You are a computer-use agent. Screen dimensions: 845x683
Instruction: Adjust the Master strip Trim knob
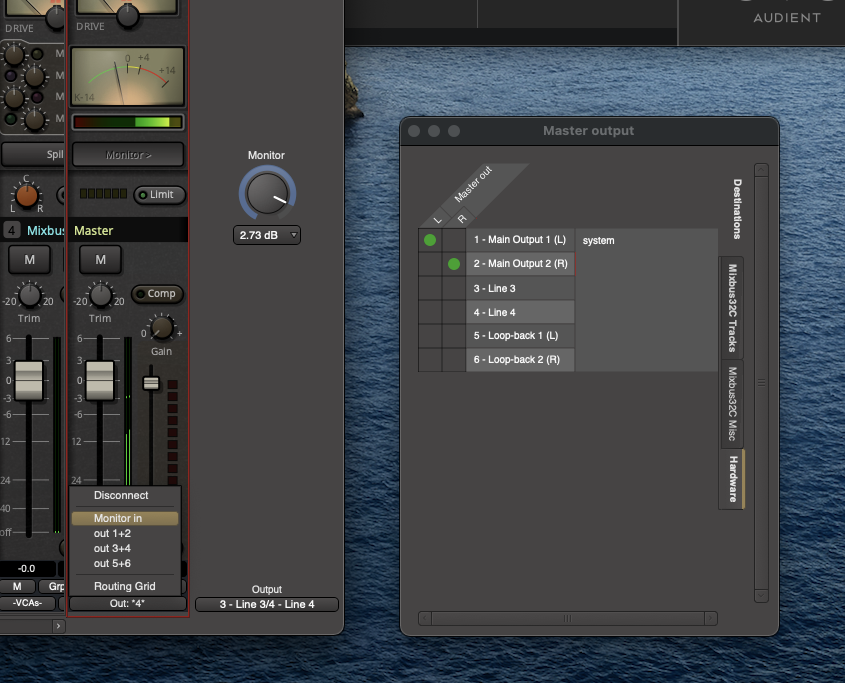[x=100, y=295]
